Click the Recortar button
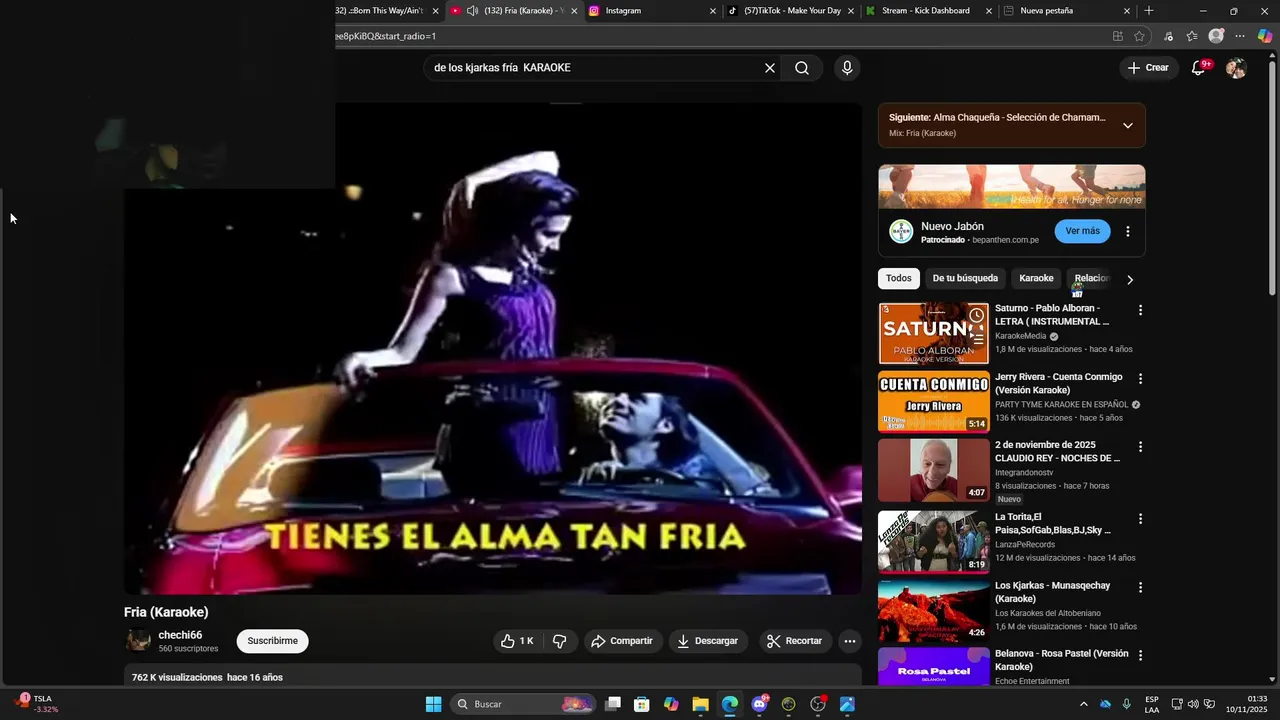 794,641
